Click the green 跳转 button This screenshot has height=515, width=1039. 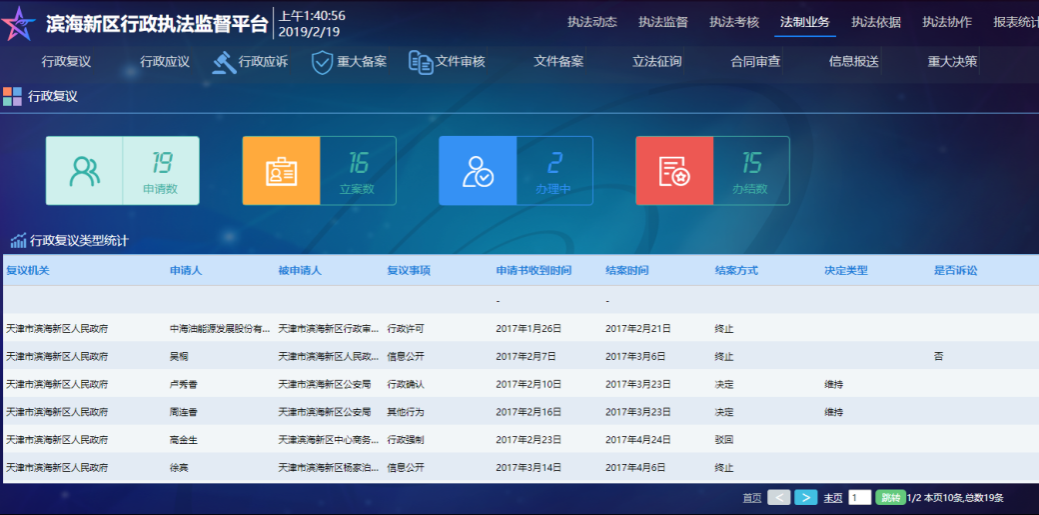(x=890, y=497)
